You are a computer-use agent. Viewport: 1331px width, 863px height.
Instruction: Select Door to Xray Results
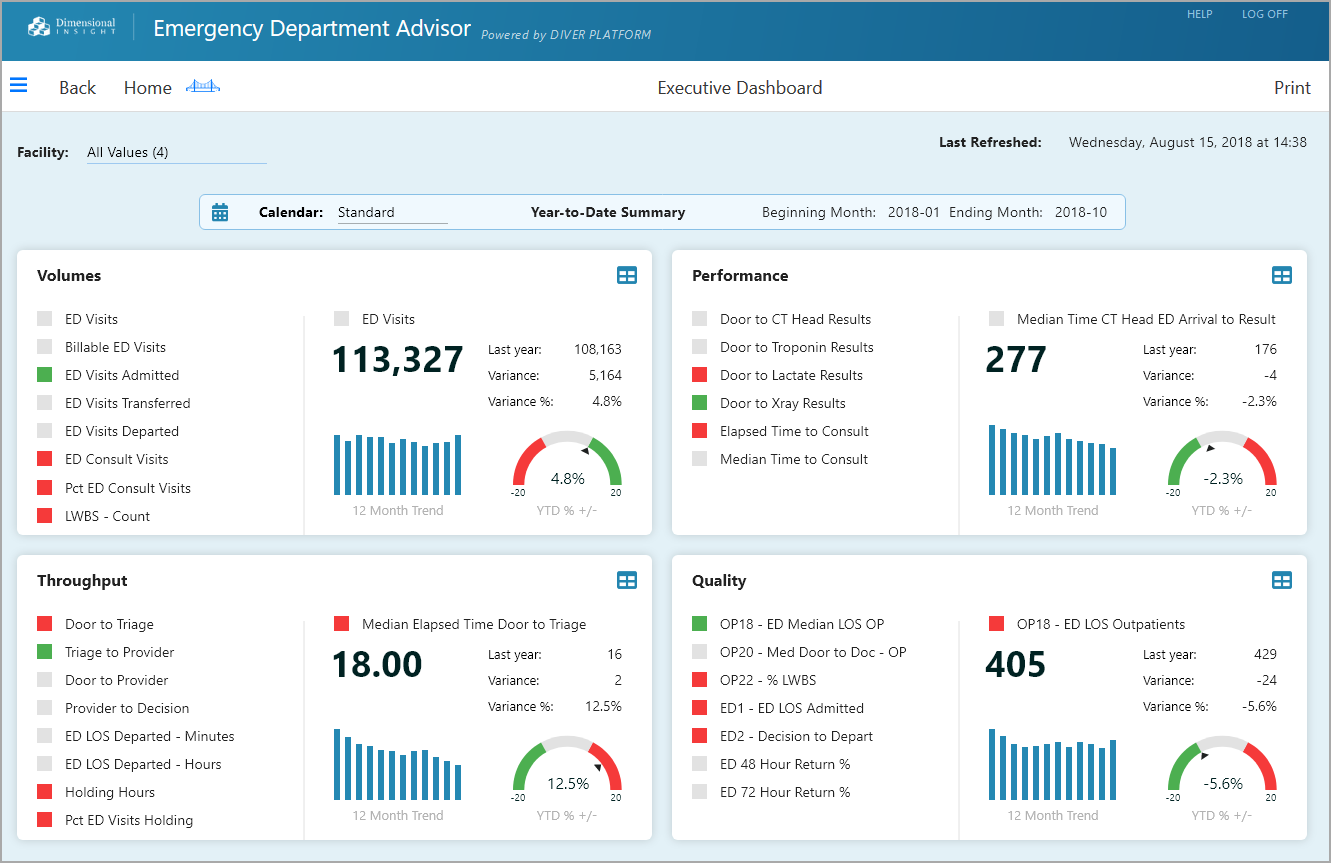[x=783, y=403]
